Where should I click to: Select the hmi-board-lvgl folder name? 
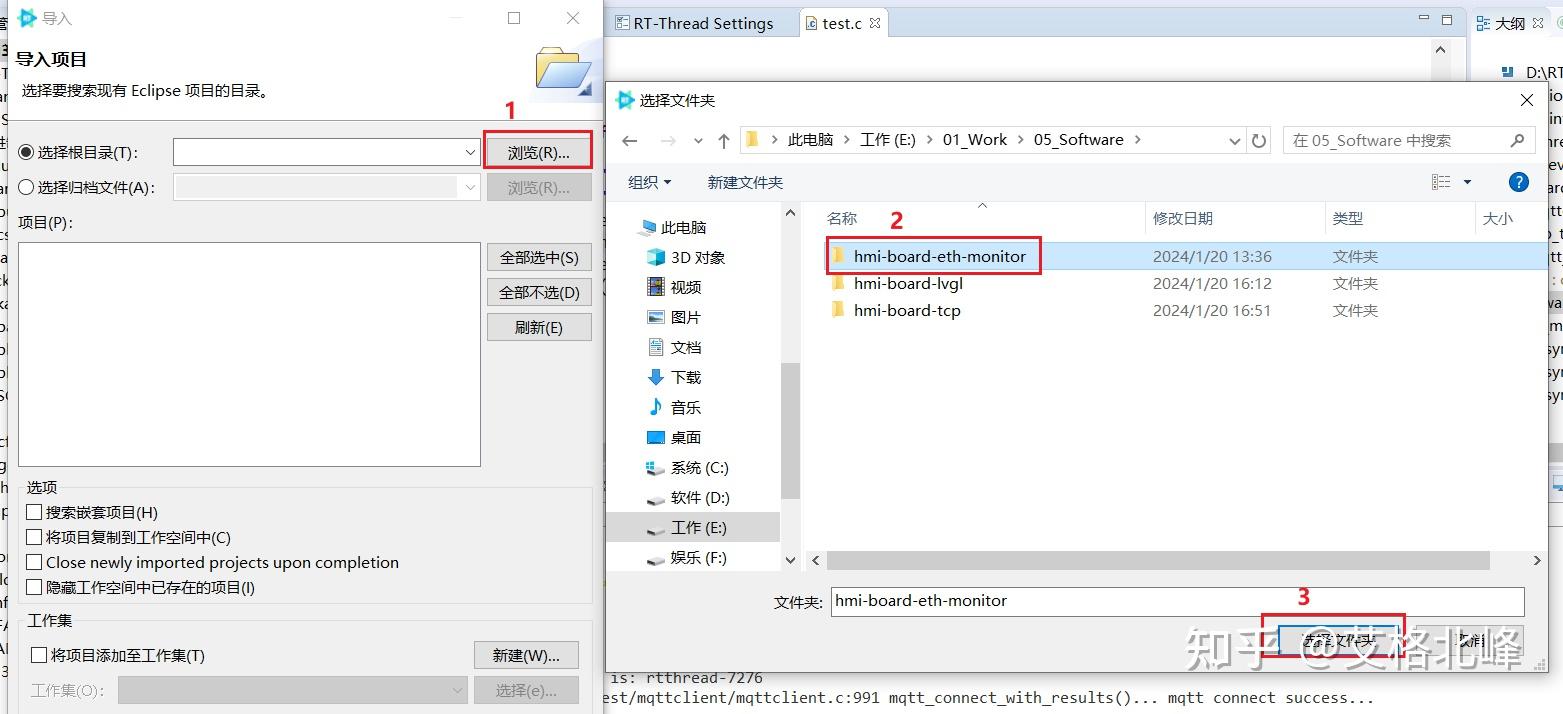click(x=908, y=283)
